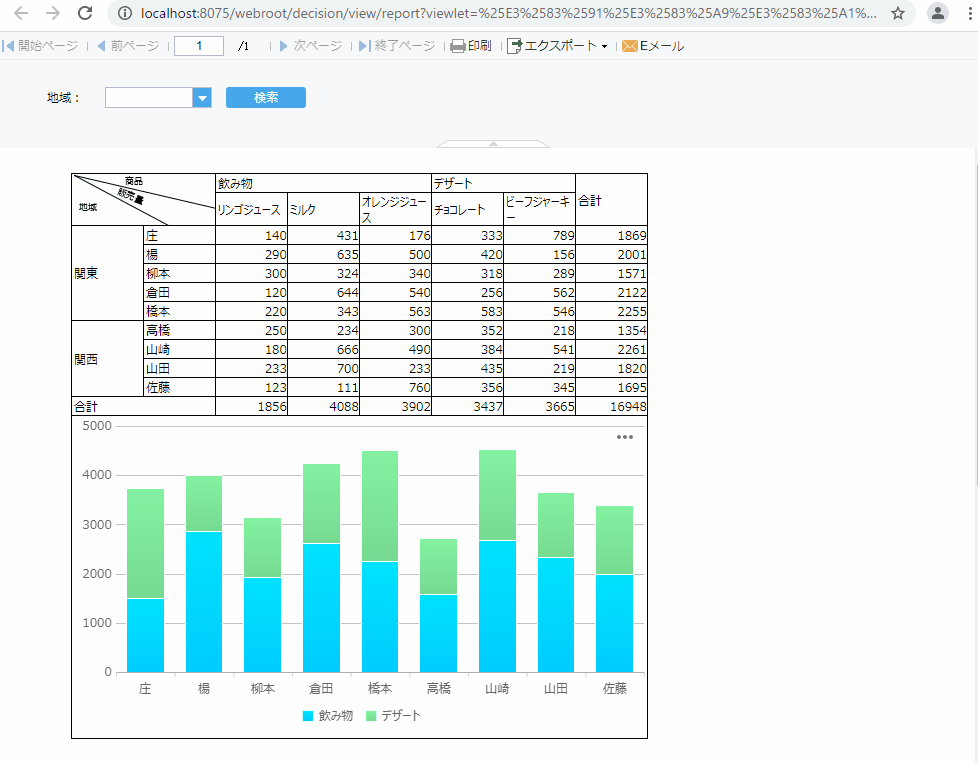Screen dimensions: 978x763
Task: Open the 地域 dropdown arrow
Action: (202, 98)
